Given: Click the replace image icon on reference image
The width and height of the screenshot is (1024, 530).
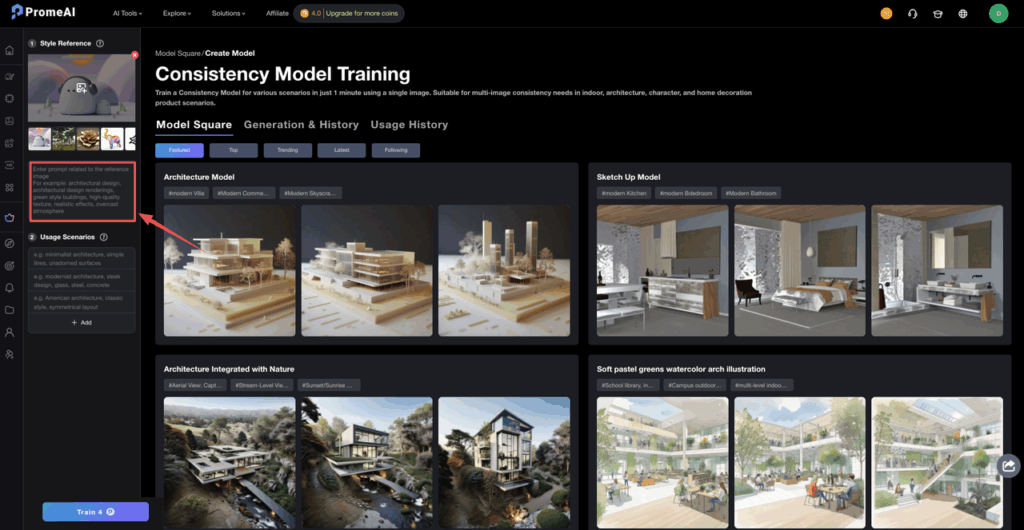Looking at the screenshot, I should click(82, 87).
